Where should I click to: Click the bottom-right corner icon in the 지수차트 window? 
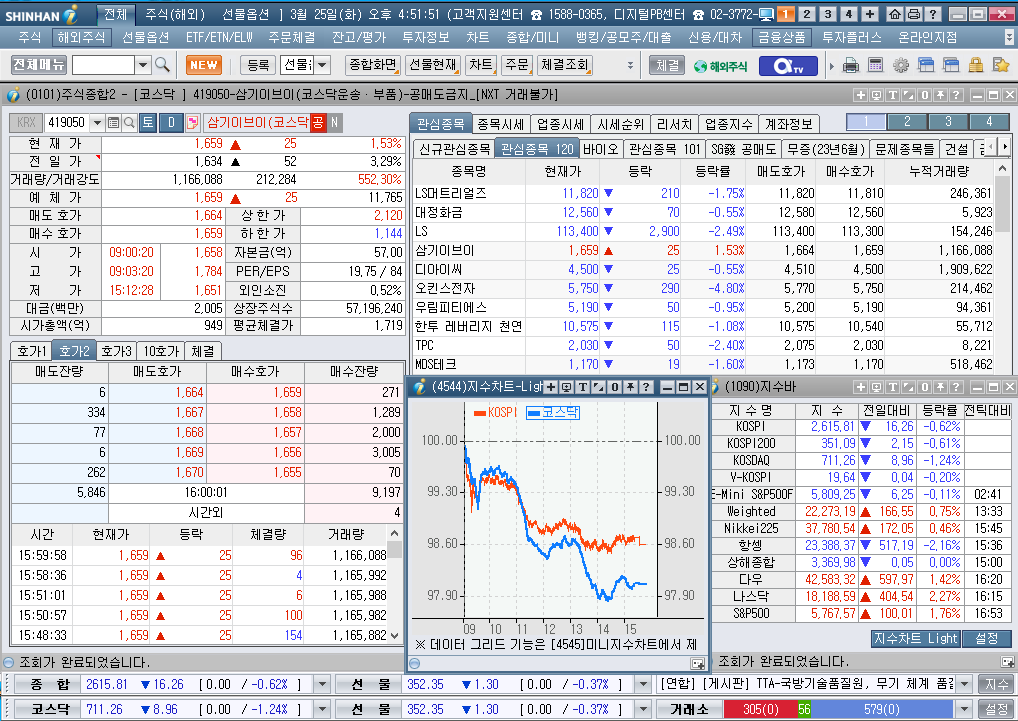coord(698,663)
